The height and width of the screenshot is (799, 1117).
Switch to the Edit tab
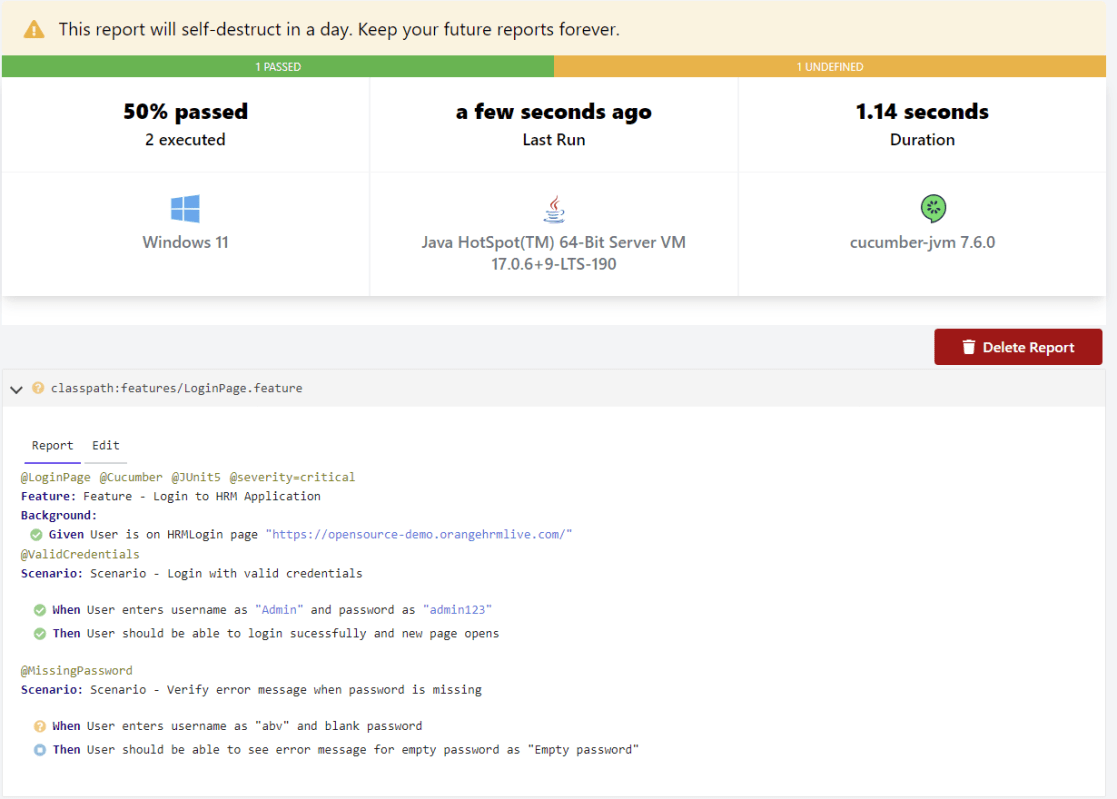click(106, 446)
